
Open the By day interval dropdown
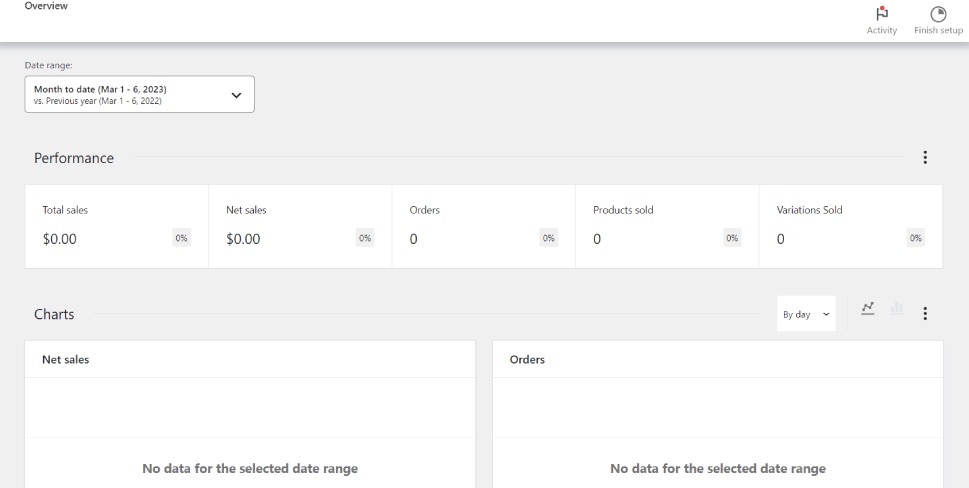tap(806, 314)
